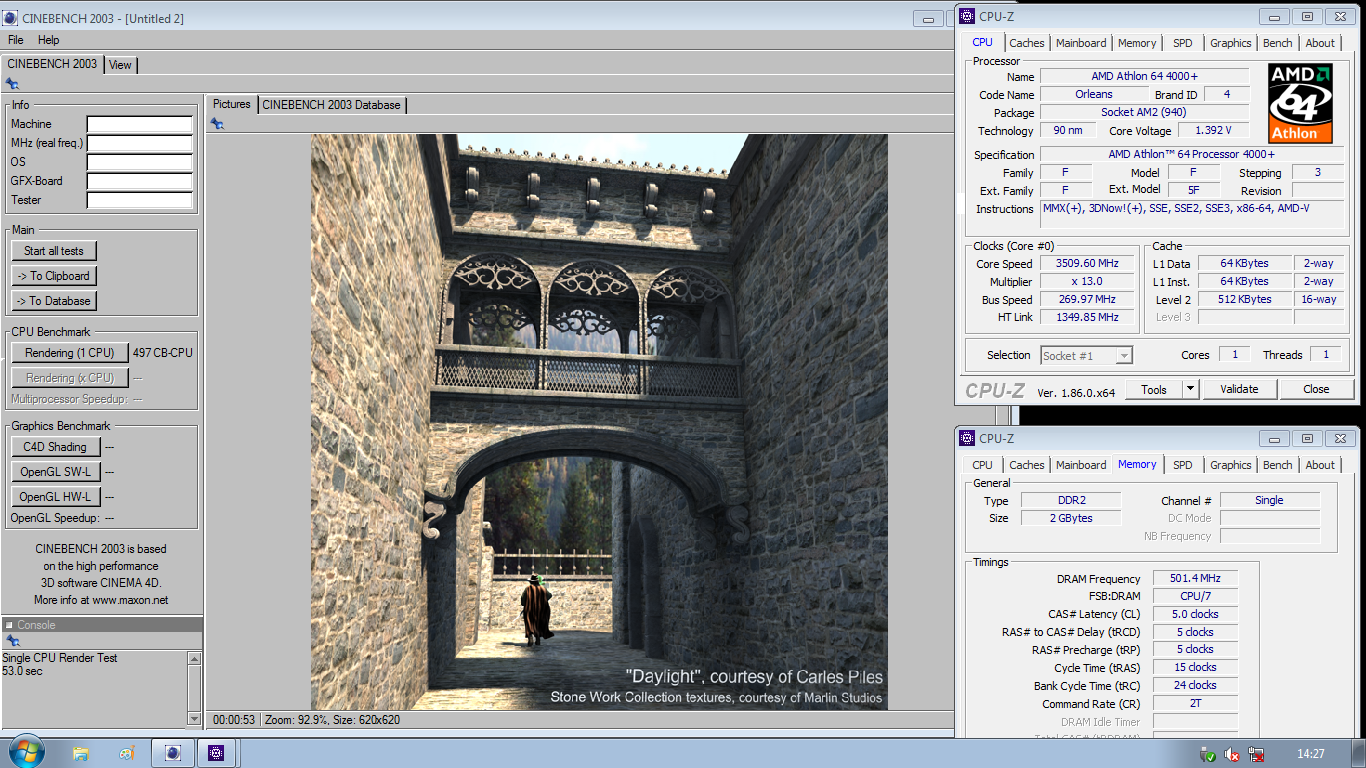The height and width of the screenshot is (768, 1366).
Task: Click the -> To Database button
Action: (x=54, y=301)
